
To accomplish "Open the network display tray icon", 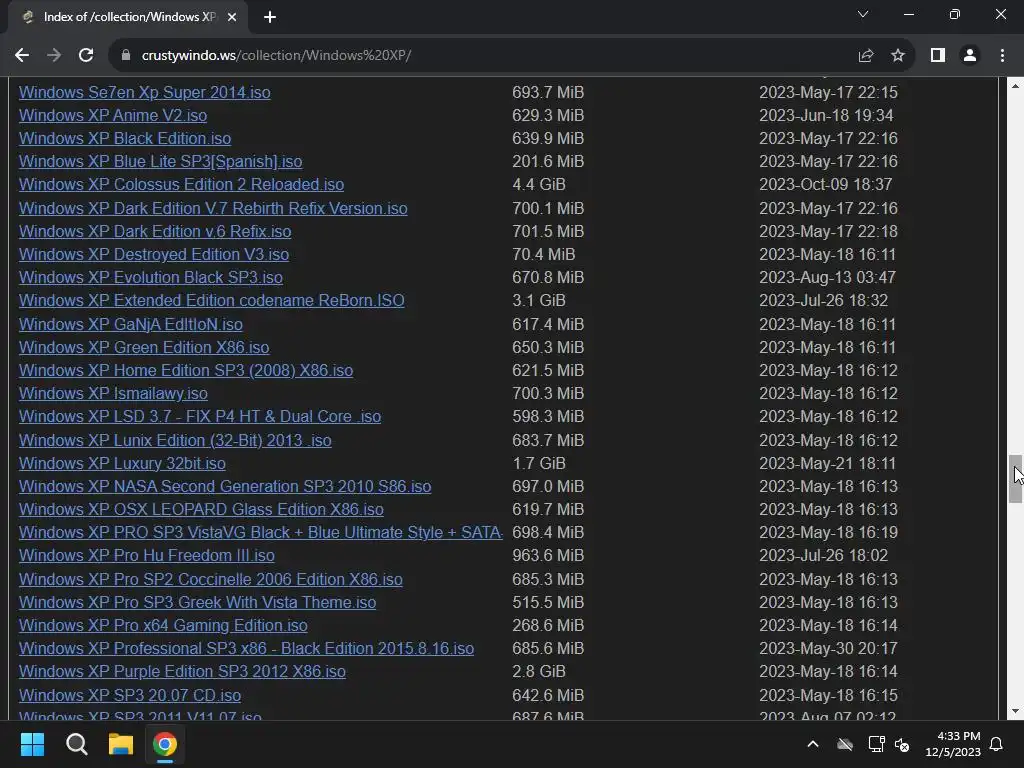I will 876,744.
